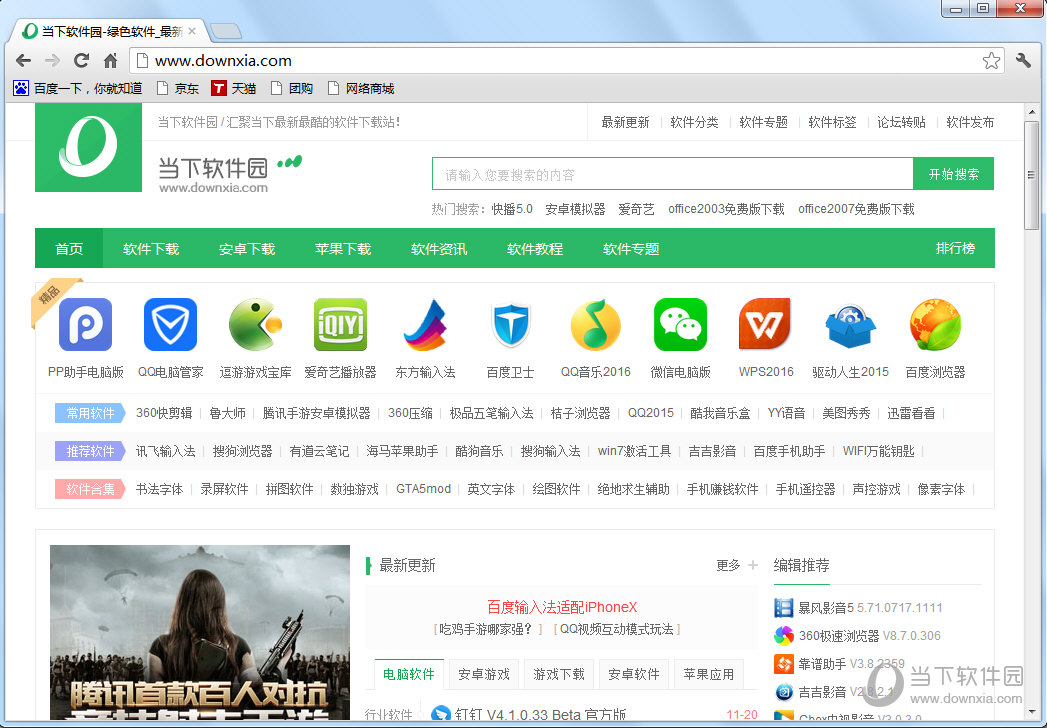Image resolution: width=1047 pixels, height=728 pixels.
Task: Open the 软件资讯 navigation item
Action: click(439, 248)
